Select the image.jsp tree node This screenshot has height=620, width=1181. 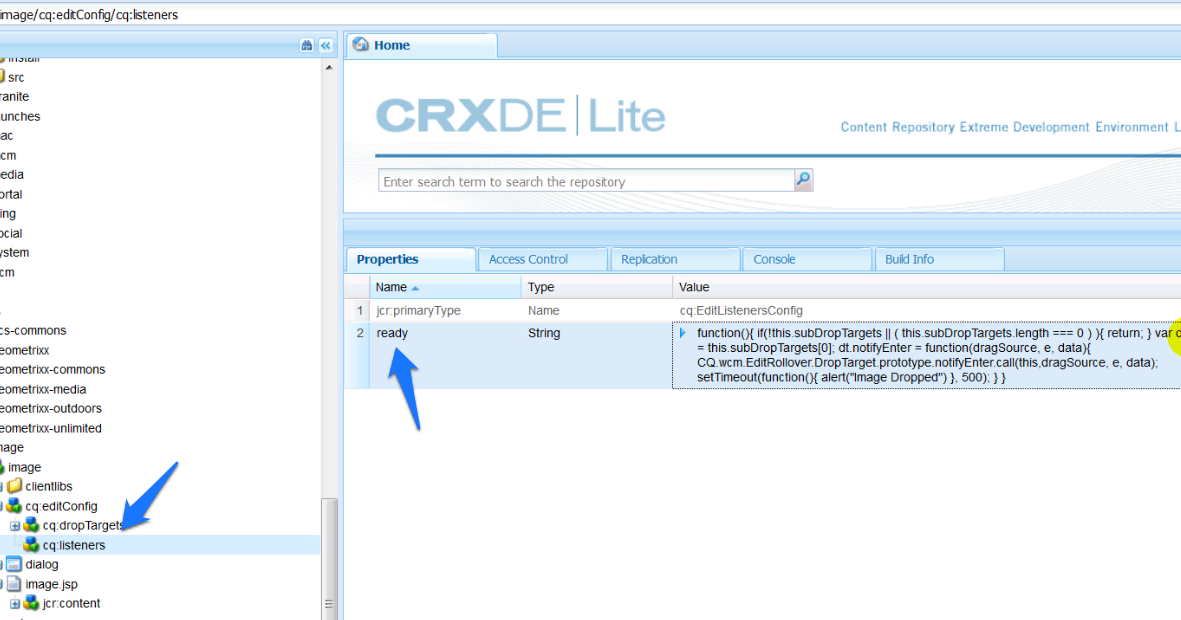coord(51,584)
